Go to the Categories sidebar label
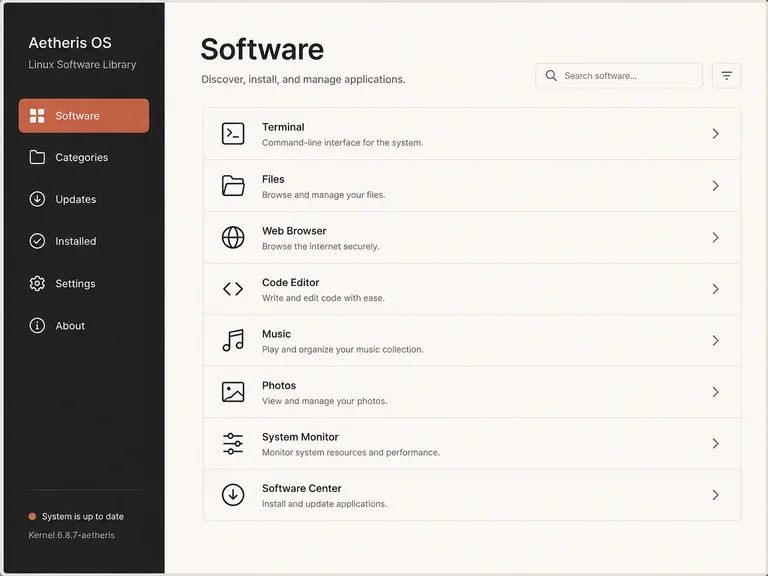This screenshot has height=576, width=768. coord(82,157)
